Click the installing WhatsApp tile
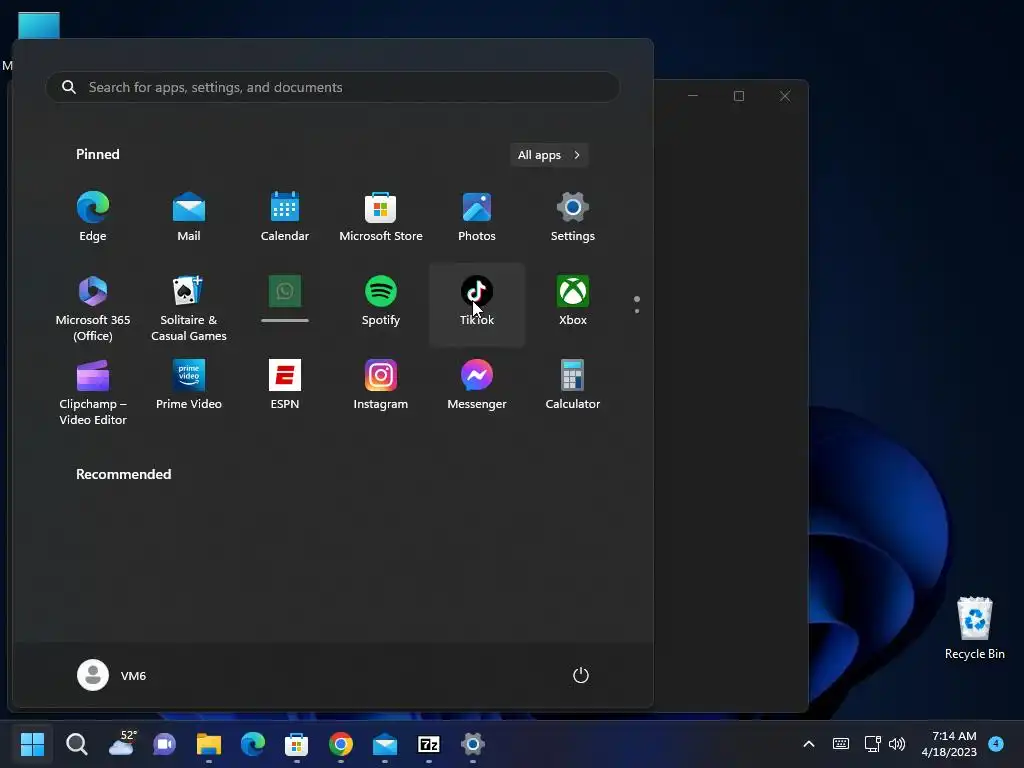 285,300
